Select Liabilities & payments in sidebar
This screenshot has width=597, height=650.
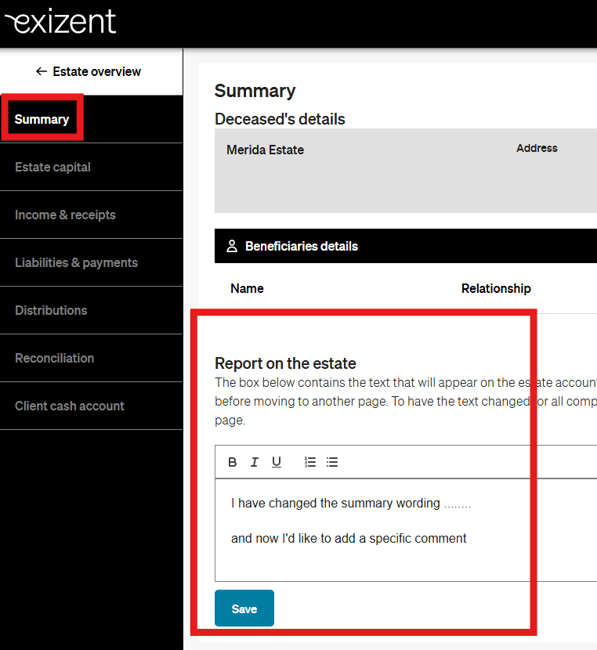76,262
